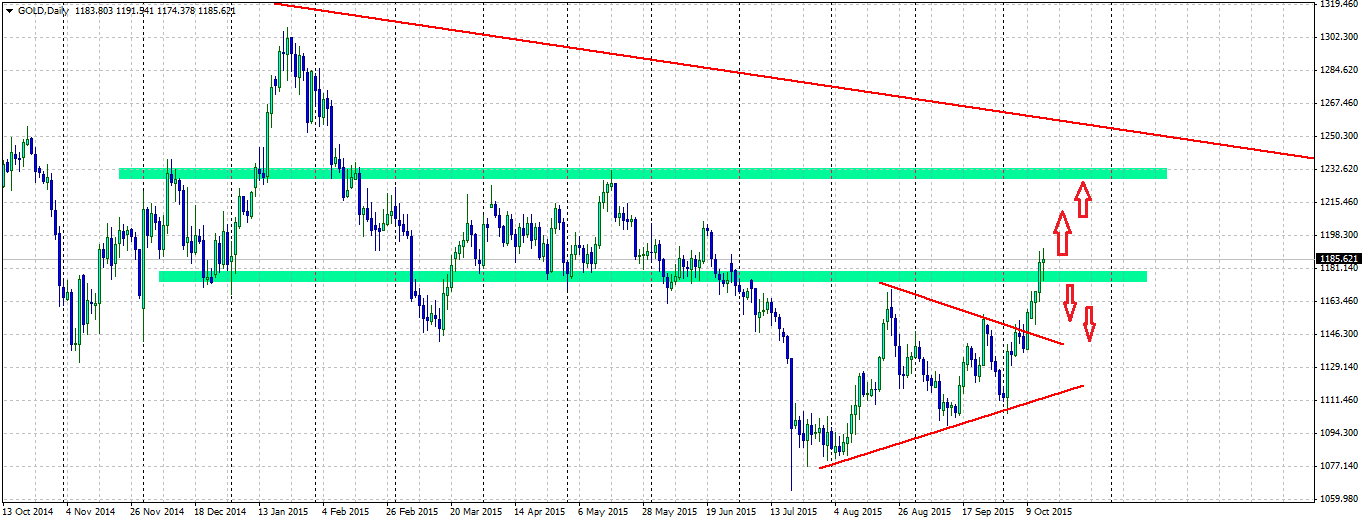Click the 1181.140 price axis label
Image resolution: width=1362 pixels, height=520 pixels.
coord(1340,269)
